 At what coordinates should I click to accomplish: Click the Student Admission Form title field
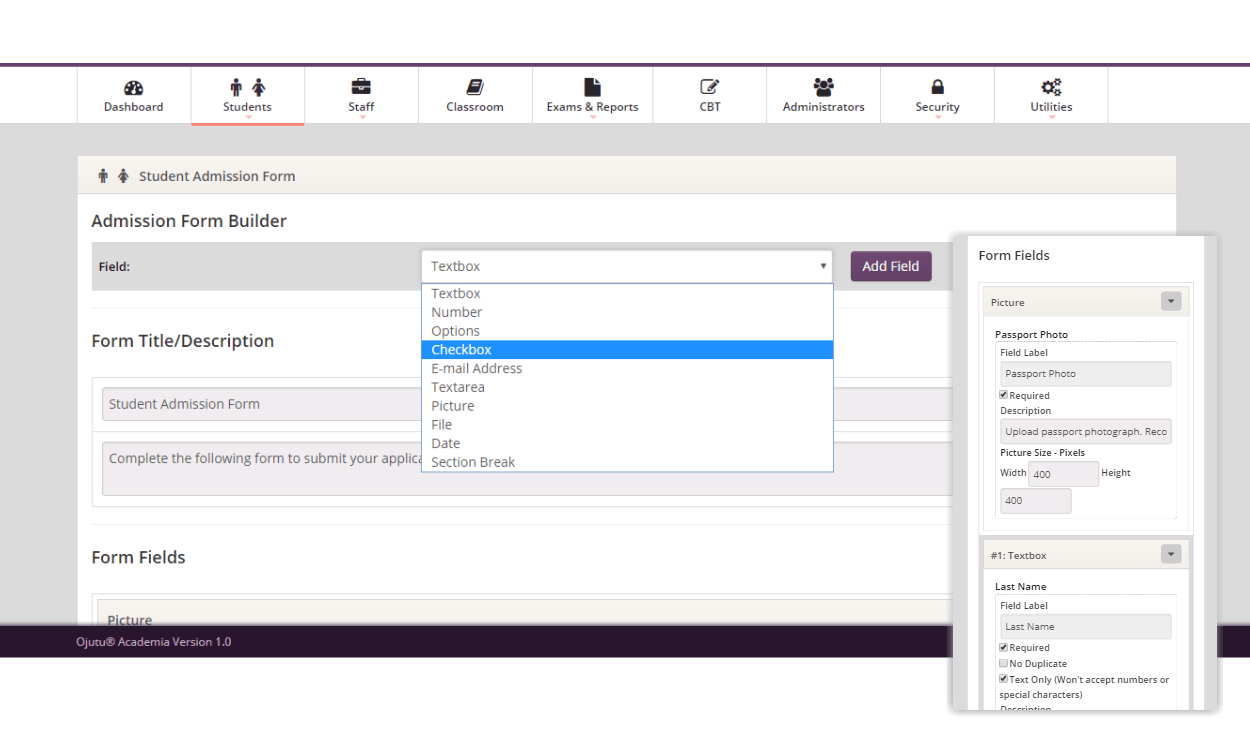point(527,404)
